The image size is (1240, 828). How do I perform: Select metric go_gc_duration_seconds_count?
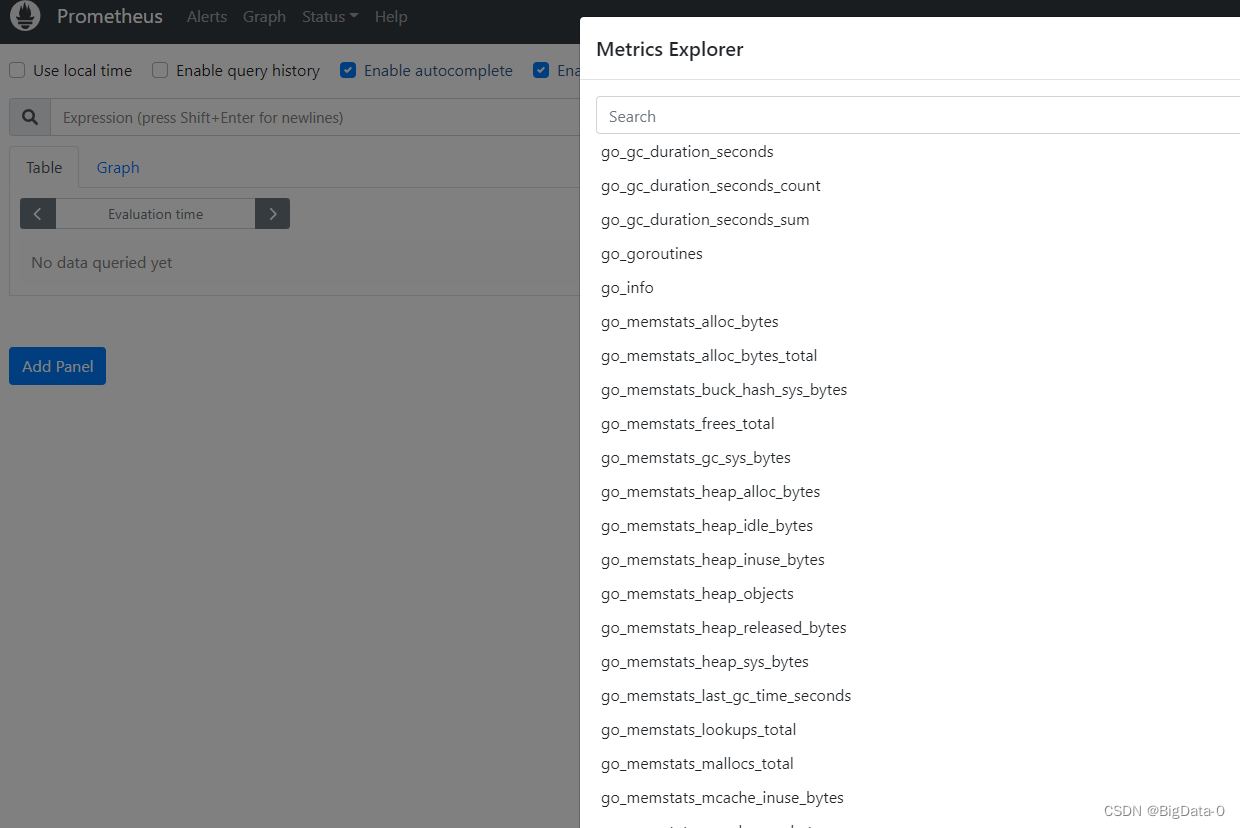[x=711, y=186]
